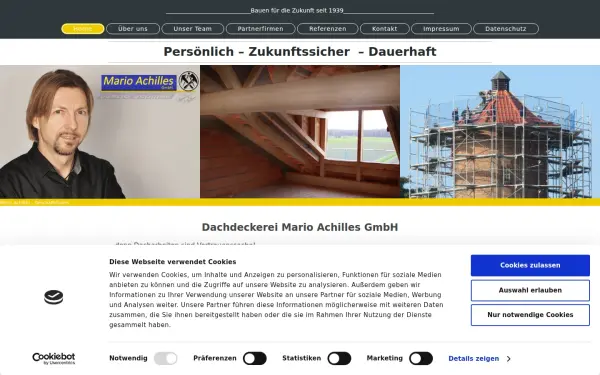Open Partnerfirmen in navigation
Image resolution: width=600 pixels, height=375 pixels.
[261, 29]
